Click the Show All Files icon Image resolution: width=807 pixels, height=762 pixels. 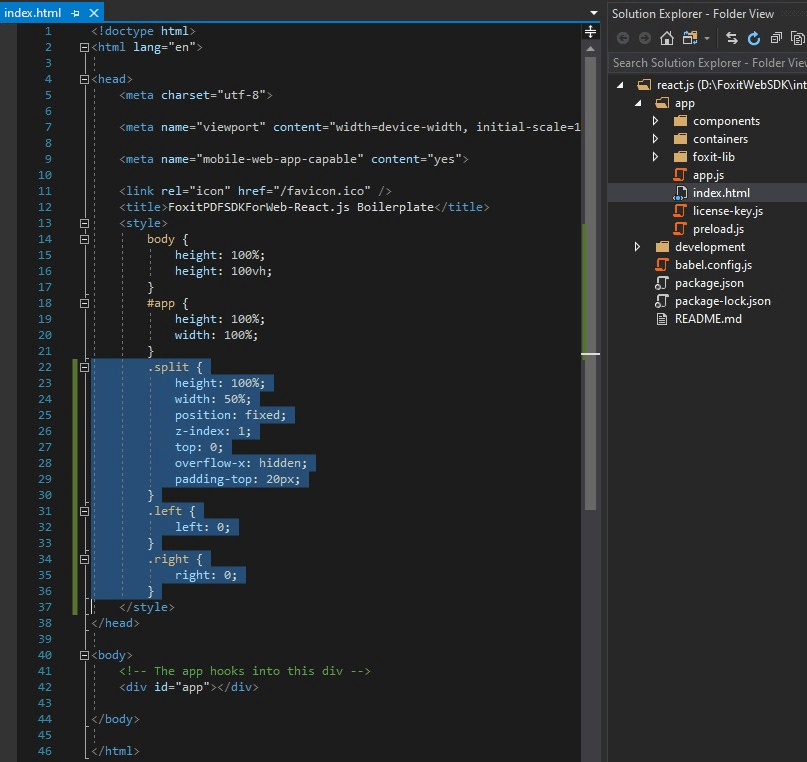coord(797,38)
